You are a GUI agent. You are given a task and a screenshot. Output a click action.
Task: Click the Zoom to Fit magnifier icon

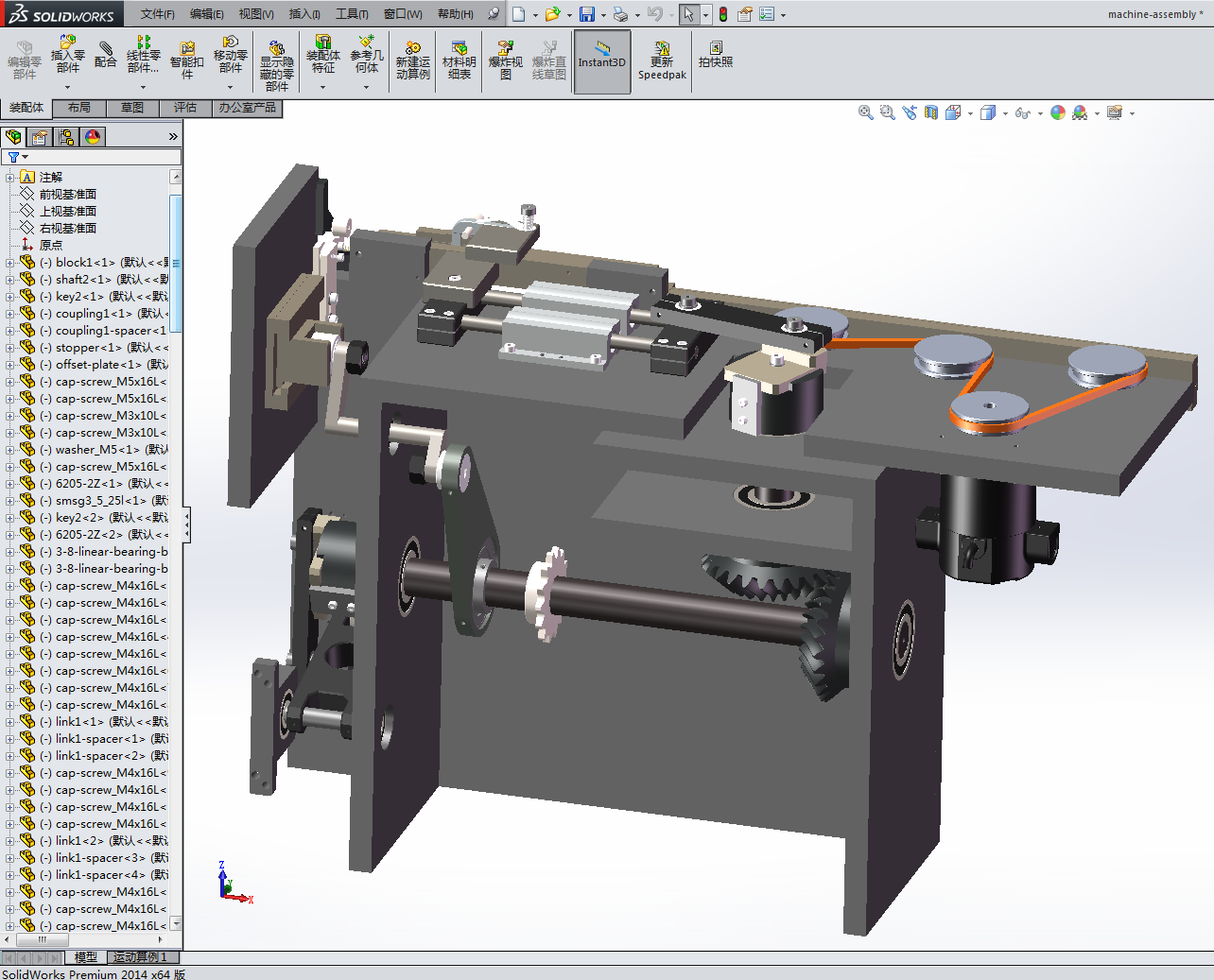[x=865, y=112]
